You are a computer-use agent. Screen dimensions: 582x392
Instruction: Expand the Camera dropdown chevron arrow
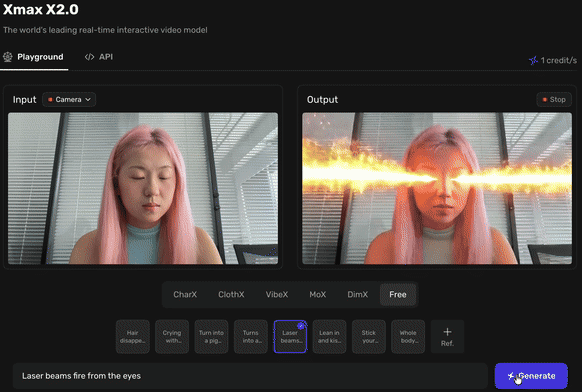88,99
